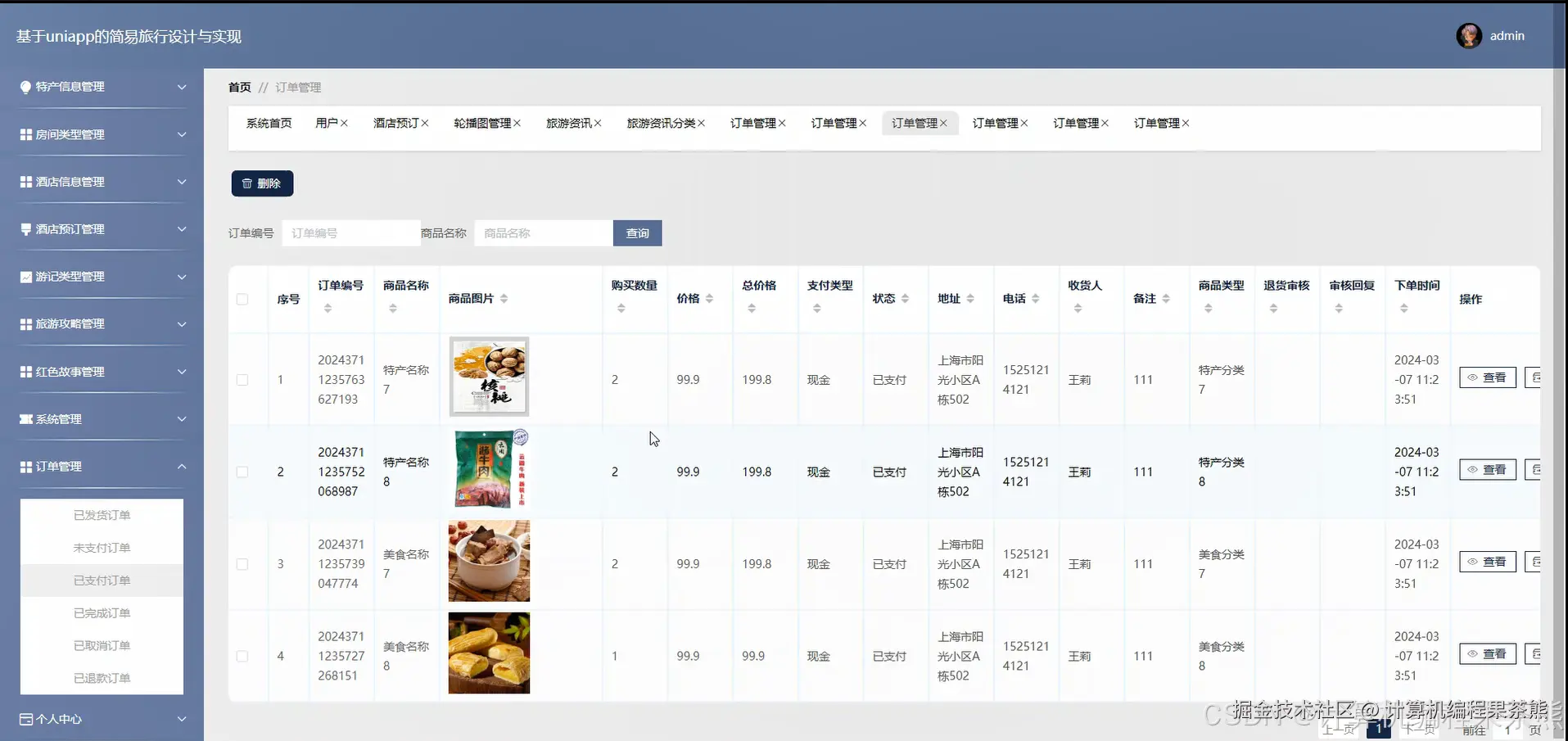Image resolution: width=1568 pixels, height=741 pixels.
Task: Click the 系统管理 sidebar icon
Action: 25,418
